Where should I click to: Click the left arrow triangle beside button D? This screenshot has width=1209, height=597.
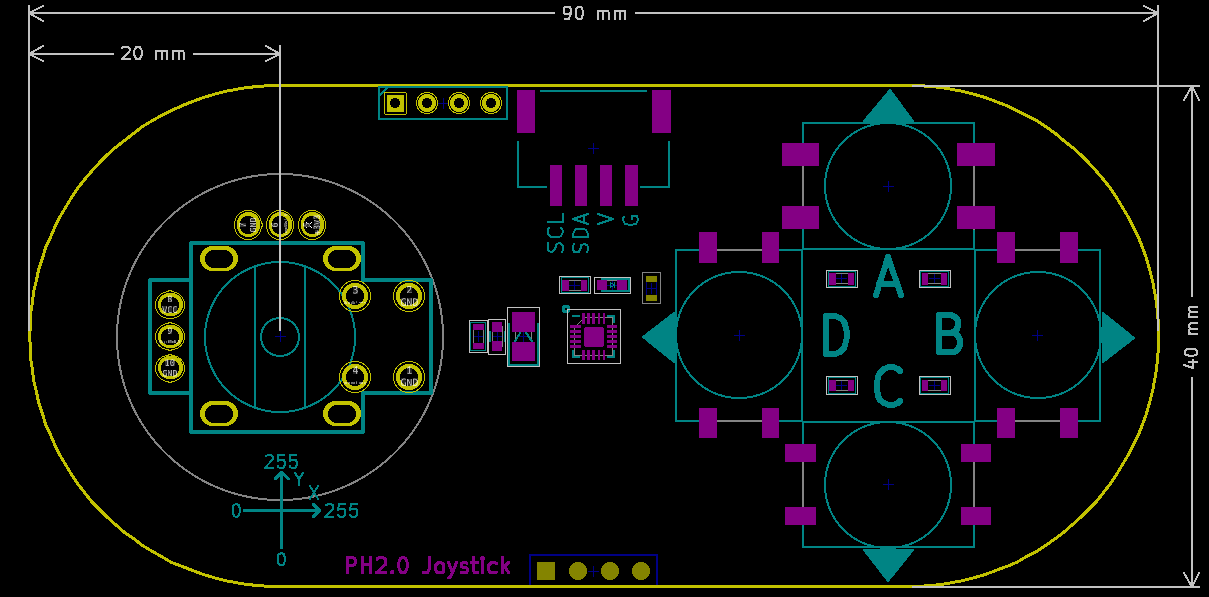pyautogui.click(x=660, y=337)
